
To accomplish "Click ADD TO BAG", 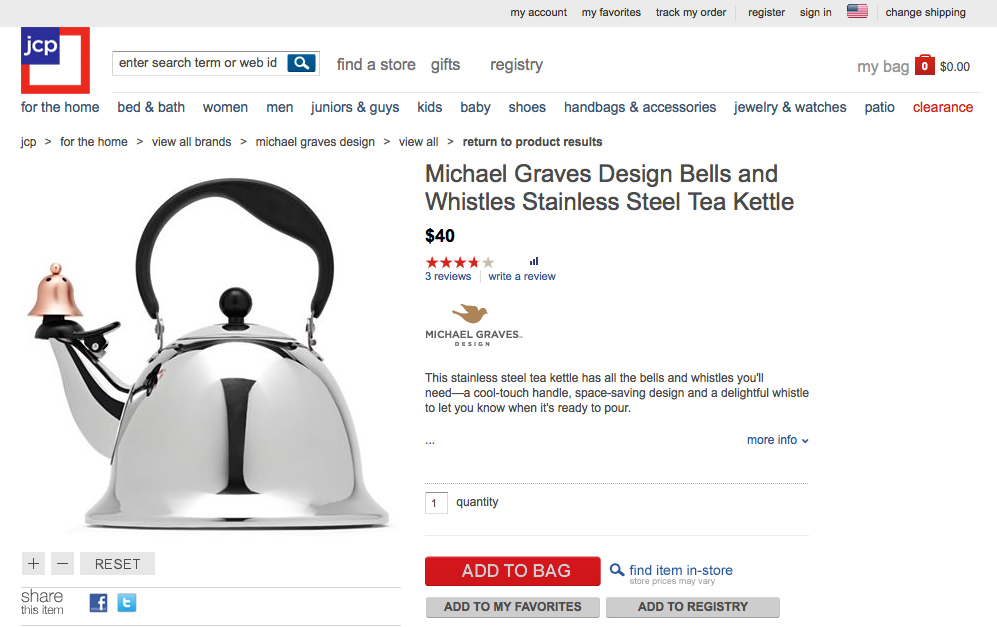I will pos(512,571).
